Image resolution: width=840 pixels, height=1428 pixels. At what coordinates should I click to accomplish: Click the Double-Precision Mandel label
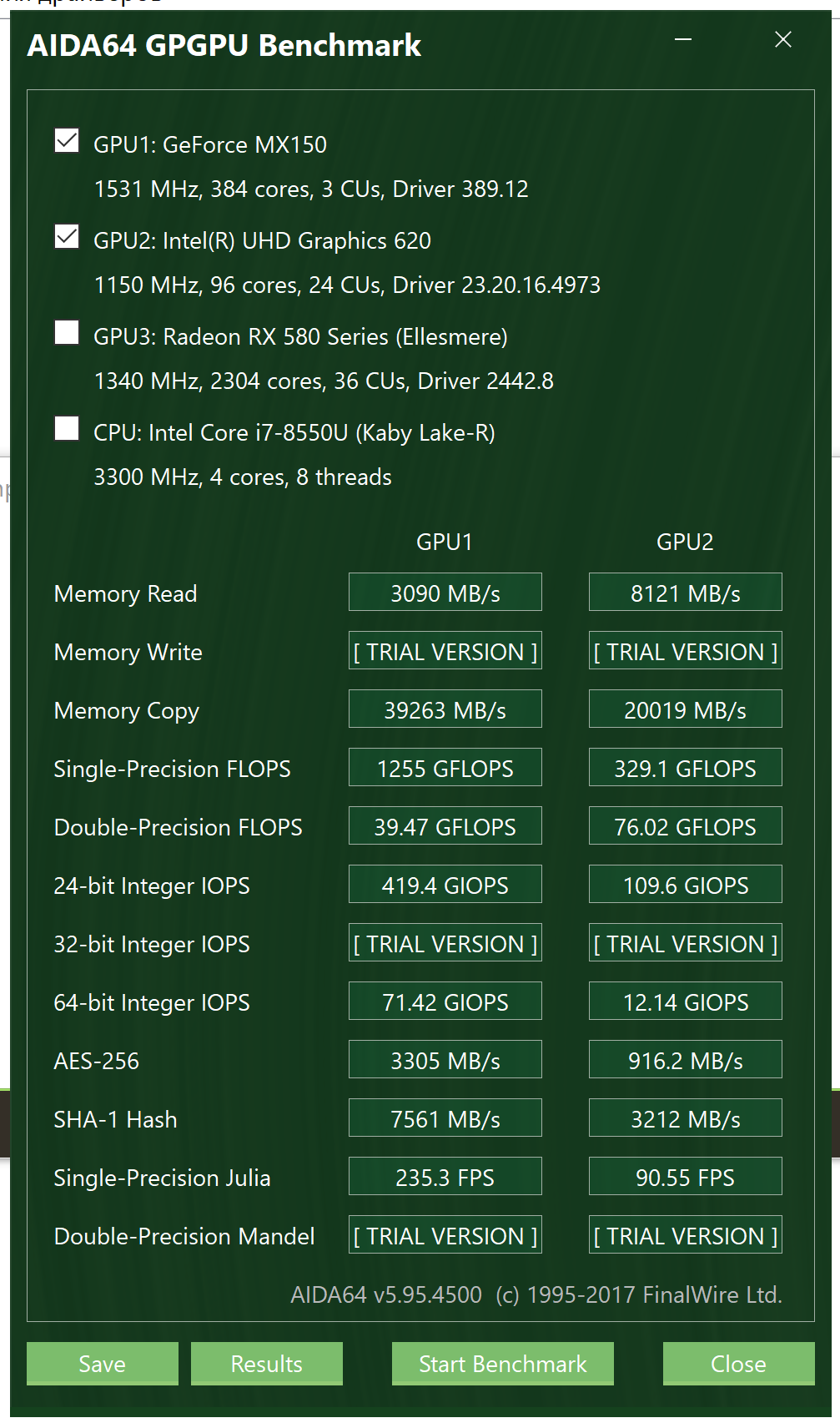click(x=184, y=1236)
